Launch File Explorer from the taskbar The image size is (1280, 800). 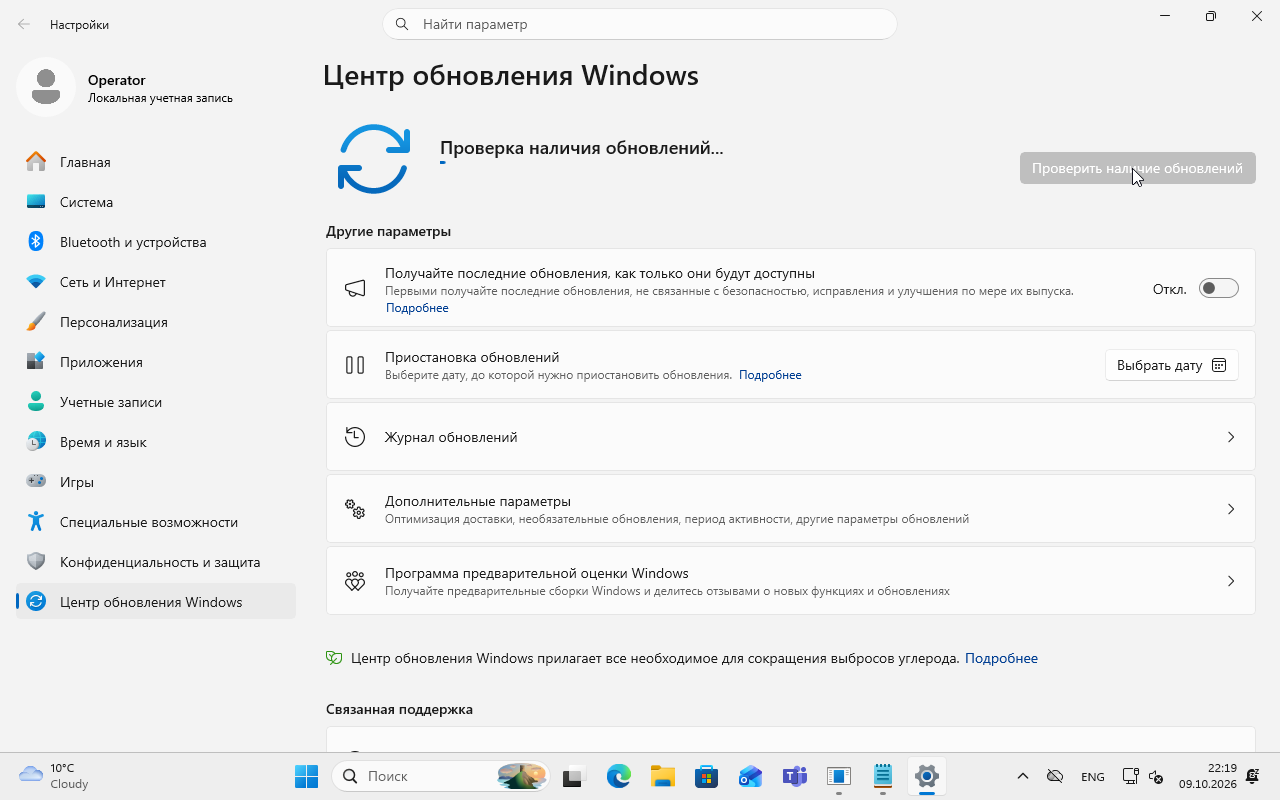point(663,776)
